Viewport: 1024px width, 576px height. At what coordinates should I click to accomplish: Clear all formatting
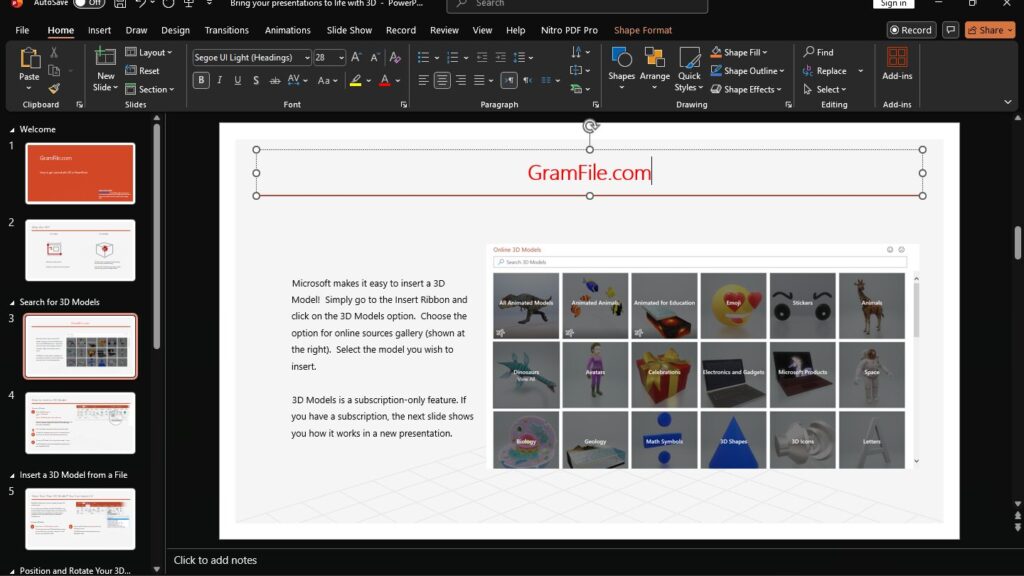(x=395, y=57)
